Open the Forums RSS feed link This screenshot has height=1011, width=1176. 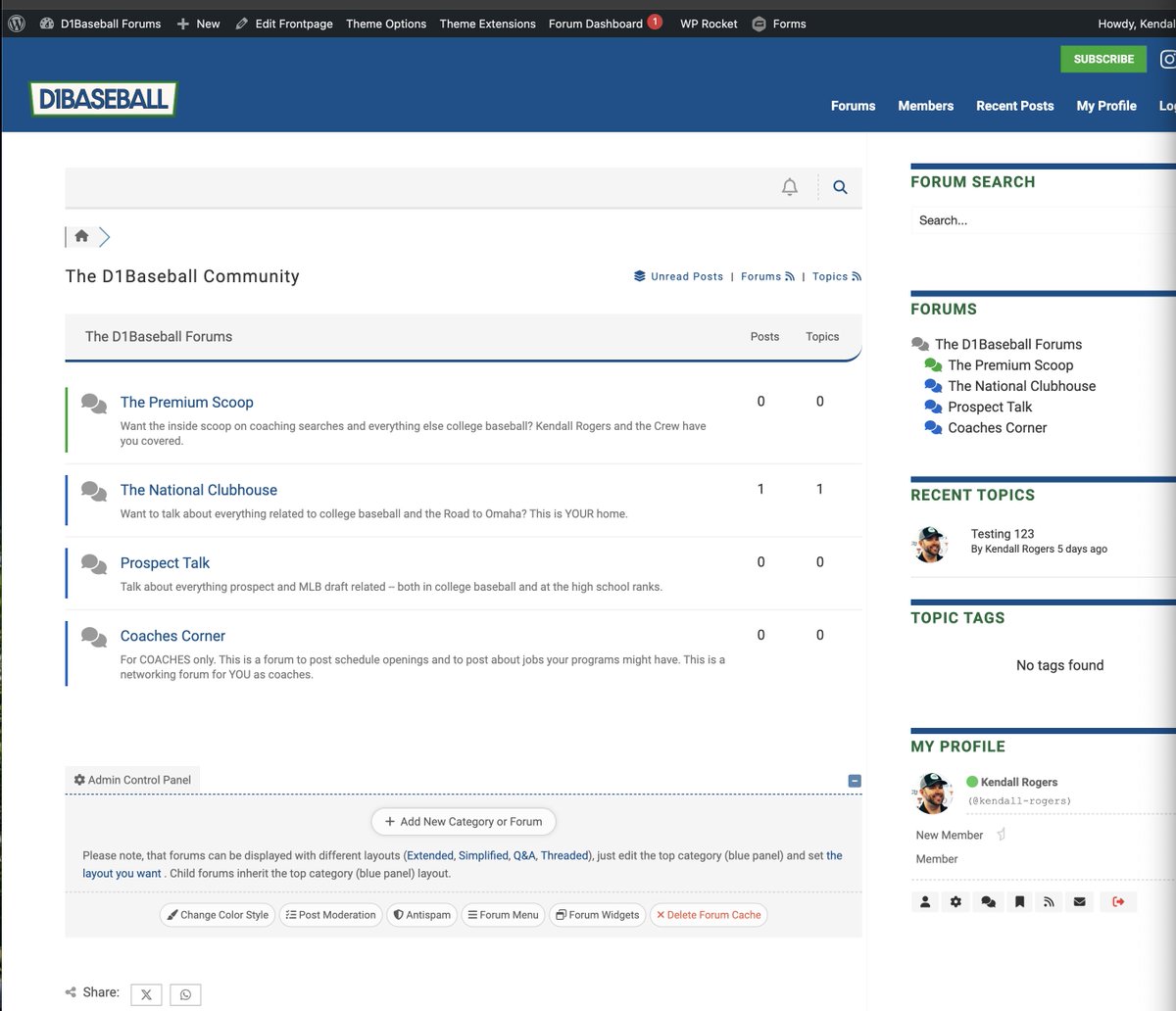(767, 276)
